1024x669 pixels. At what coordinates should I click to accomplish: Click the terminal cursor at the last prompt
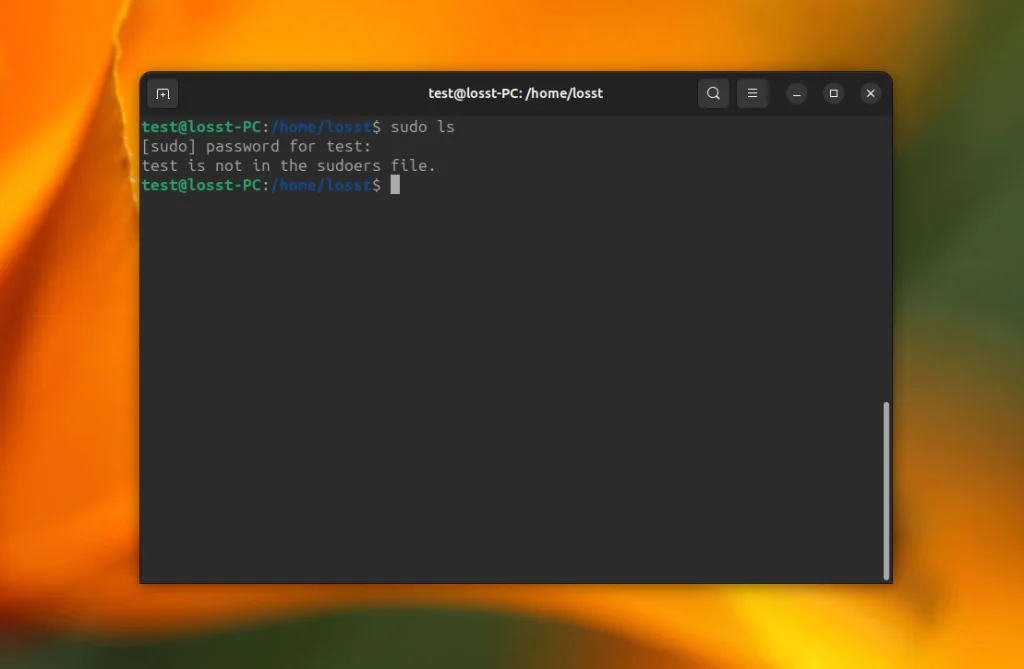[x=395, y=185]
